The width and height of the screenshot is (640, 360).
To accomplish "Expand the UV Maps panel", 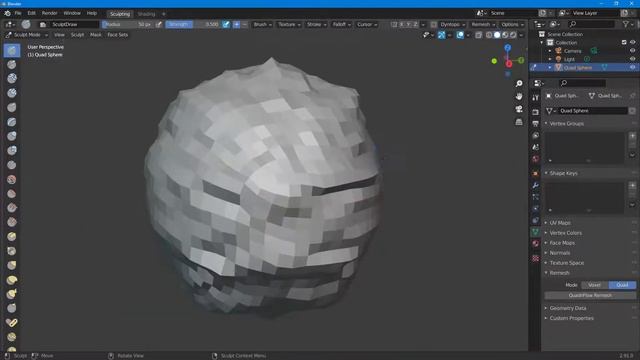I will (x=560, y=223).
